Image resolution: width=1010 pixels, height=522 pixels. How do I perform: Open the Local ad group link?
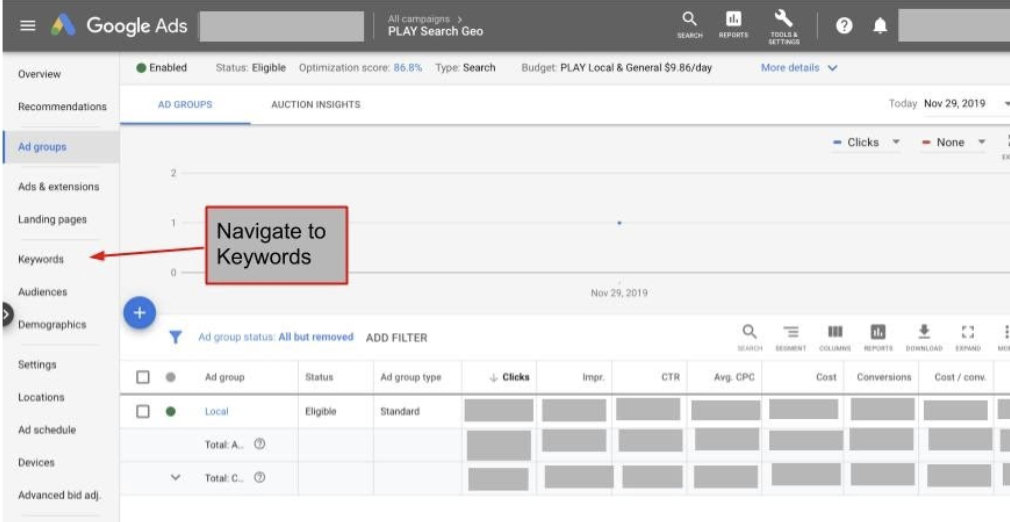[216, 411]
